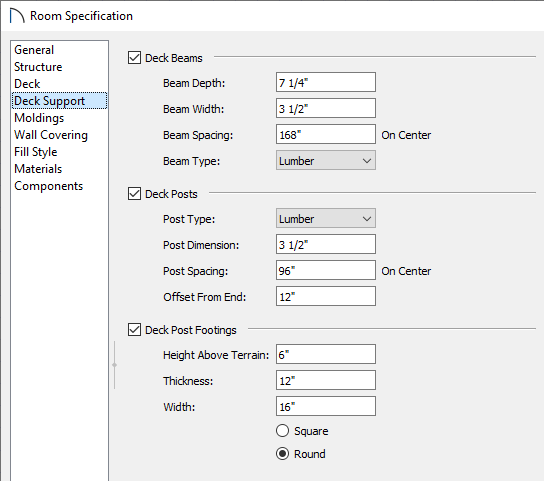Image resolution: width=544 pixels, height=481 pixels.
Task: Select the Moldings panel
Action: (39, 118)
